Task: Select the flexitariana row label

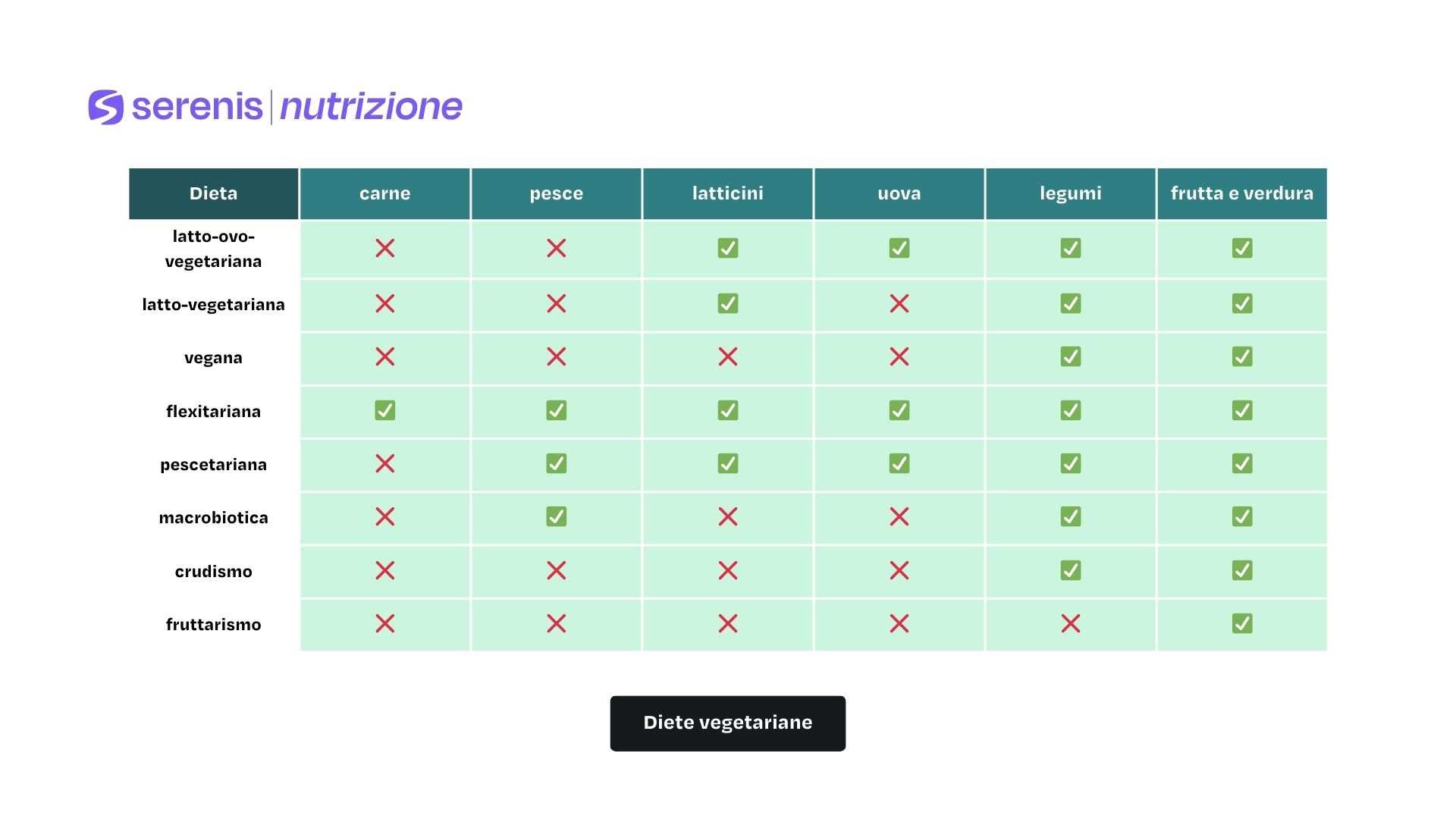Action: [214, 411]
